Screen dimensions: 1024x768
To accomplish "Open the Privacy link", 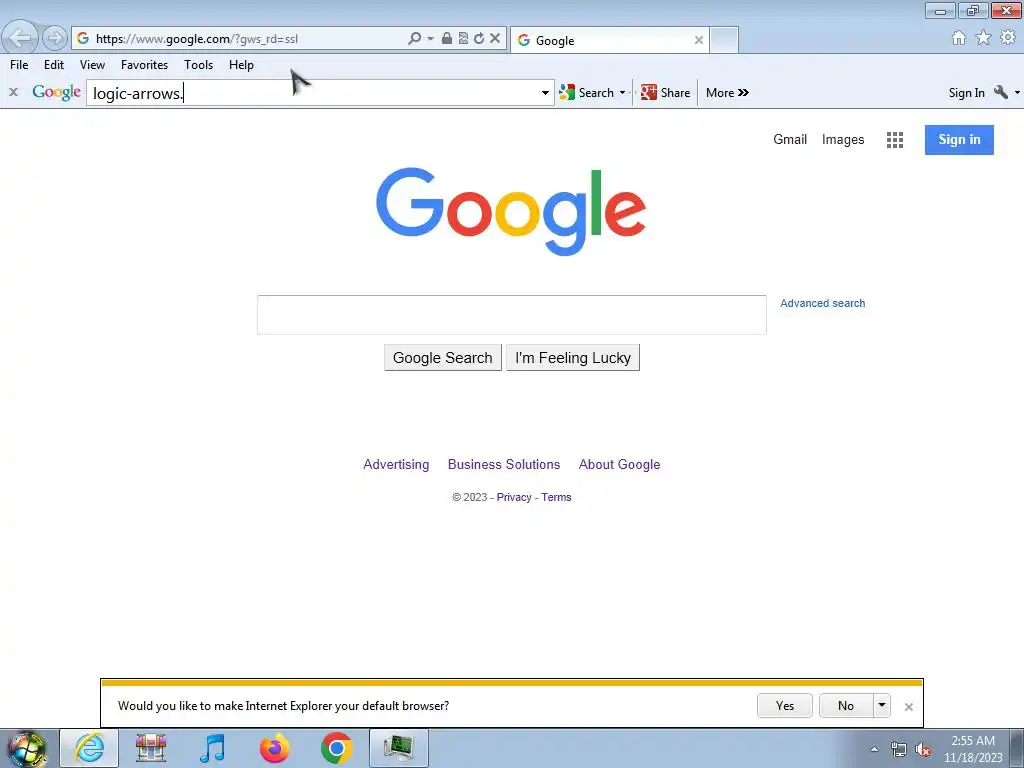I will click(514, 497).
